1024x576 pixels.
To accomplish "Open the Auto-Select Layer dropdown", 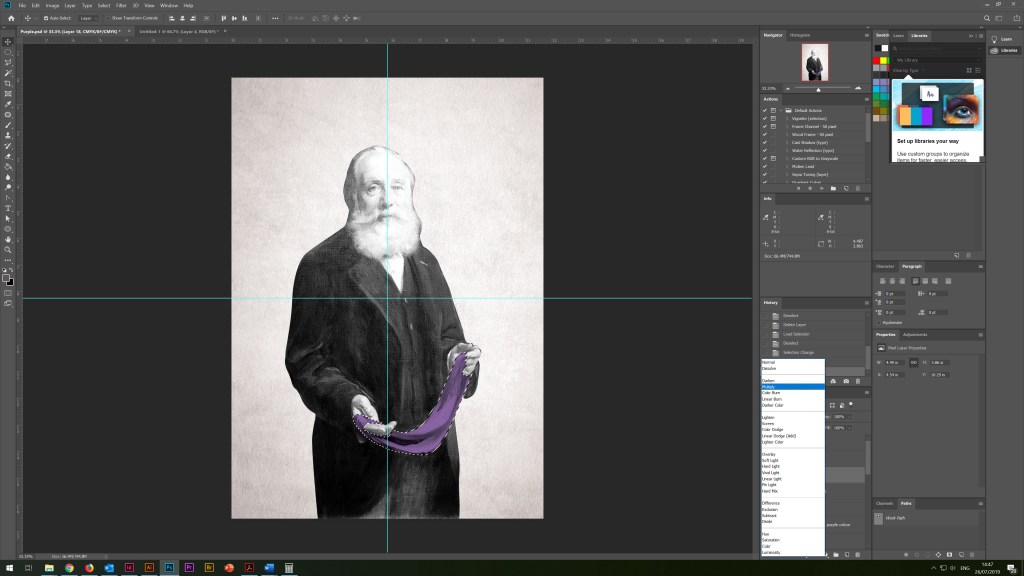I will point(87,18).
